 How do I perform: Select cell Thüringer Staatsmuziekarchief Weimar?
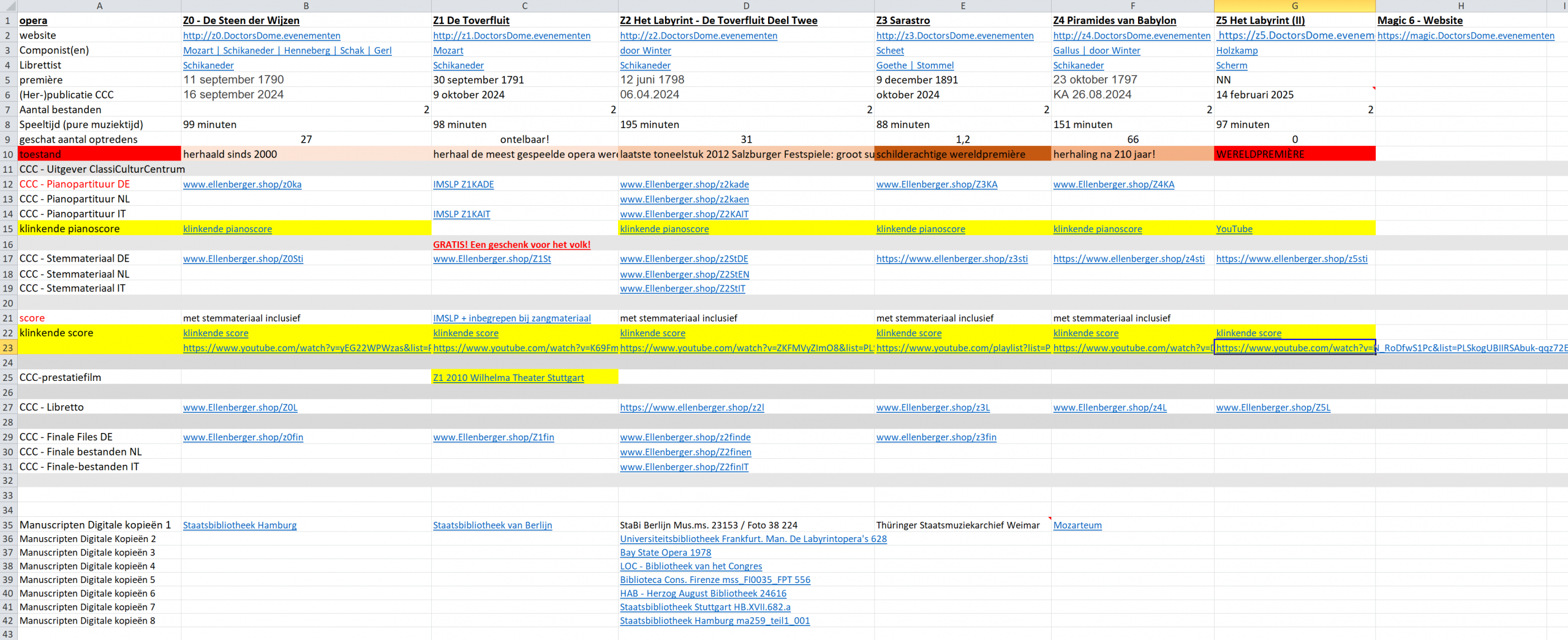(962, 525)
